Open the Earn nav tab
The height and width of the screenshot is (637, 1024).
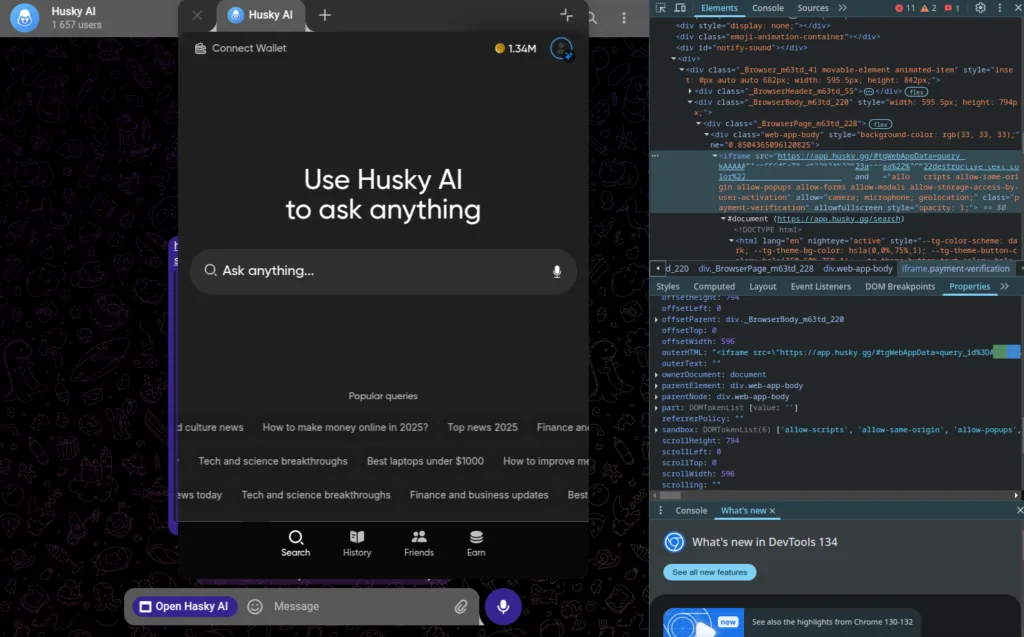476,544
